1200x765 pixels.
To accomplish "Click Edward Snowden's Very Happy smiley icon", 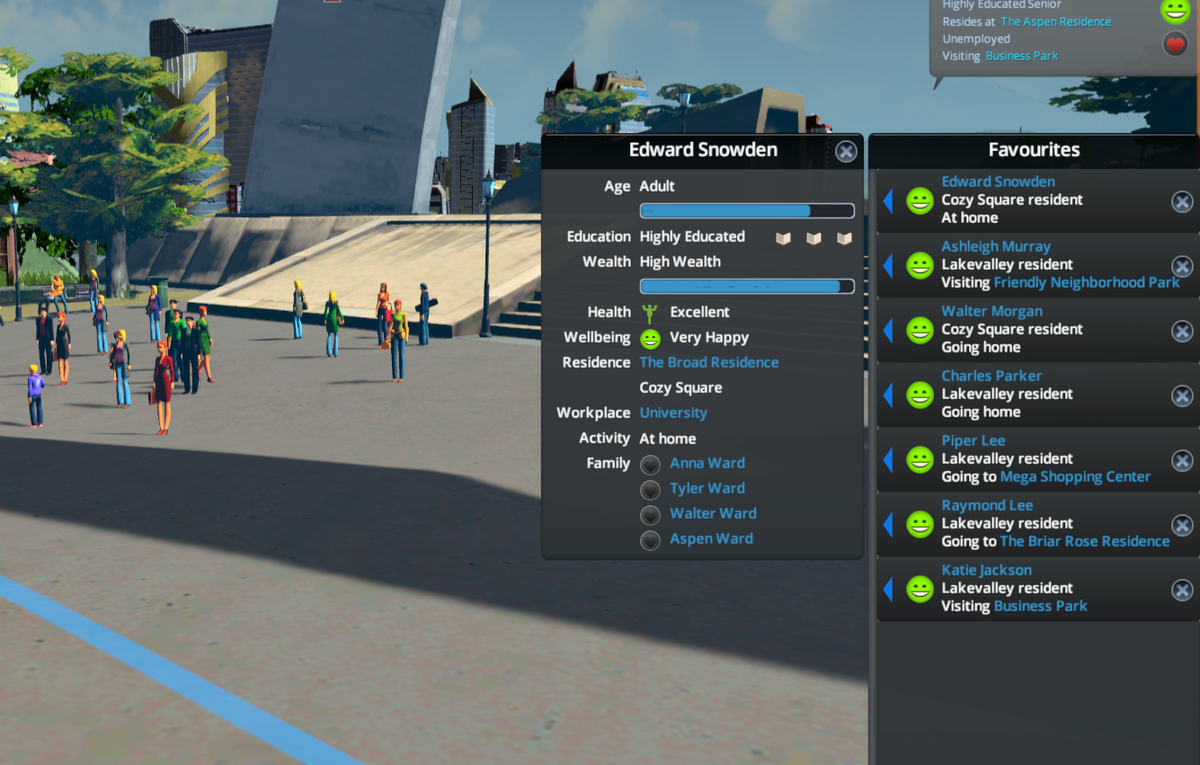I will (x=651, y=338).
